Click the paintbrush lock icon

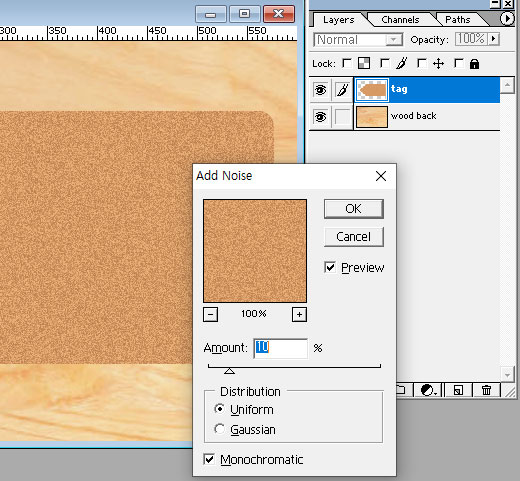tap(402, 63)
